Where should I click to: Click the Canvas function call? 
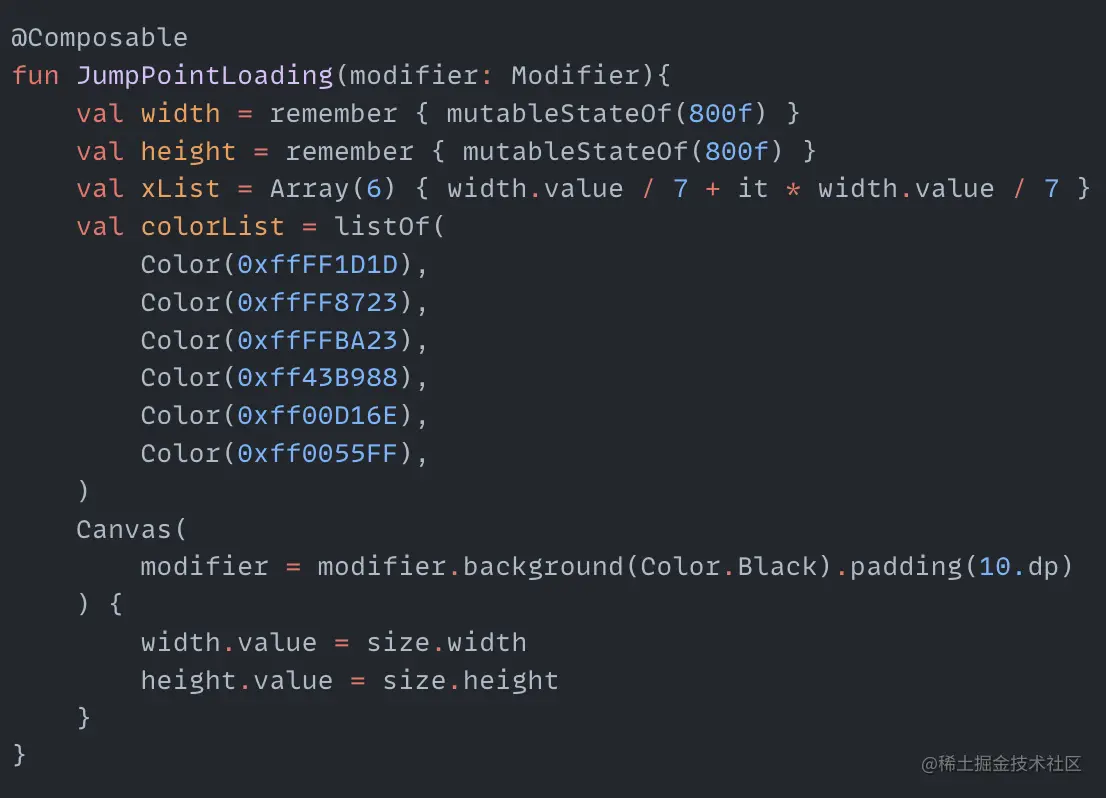click(x=123, y=529)
